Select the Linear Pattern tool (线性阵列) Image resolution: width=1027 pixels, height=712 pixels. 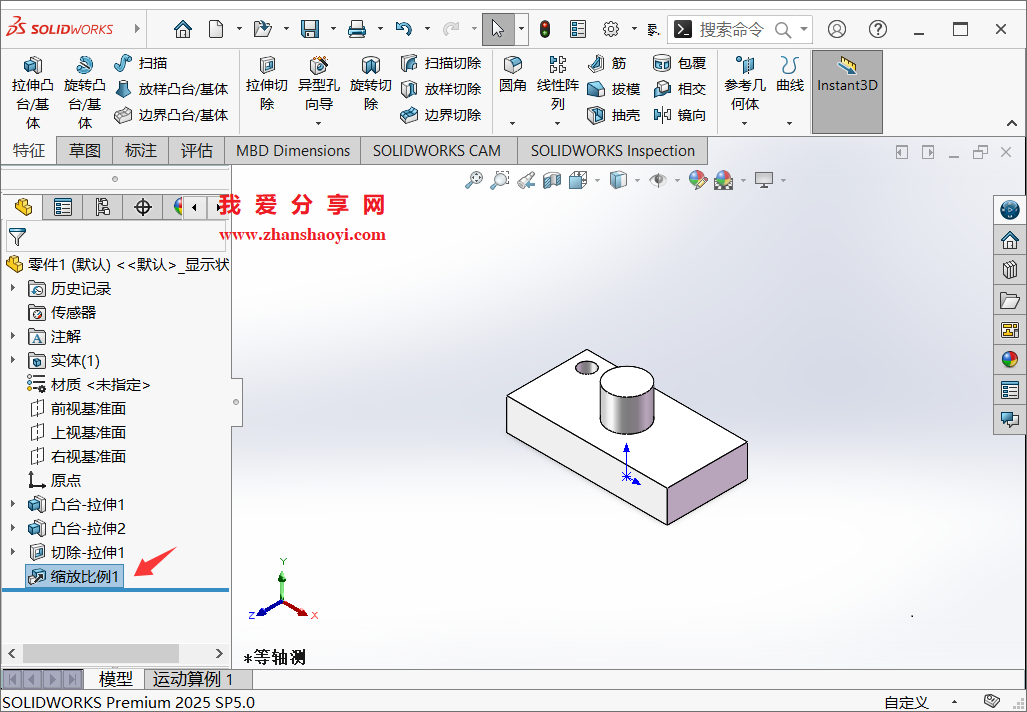(x=557, y=84)
